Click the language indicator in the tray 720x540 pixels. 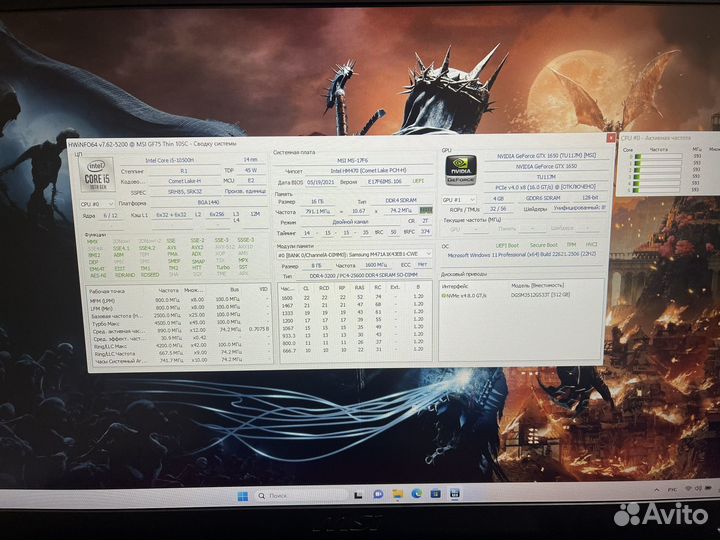coord(672,489)
